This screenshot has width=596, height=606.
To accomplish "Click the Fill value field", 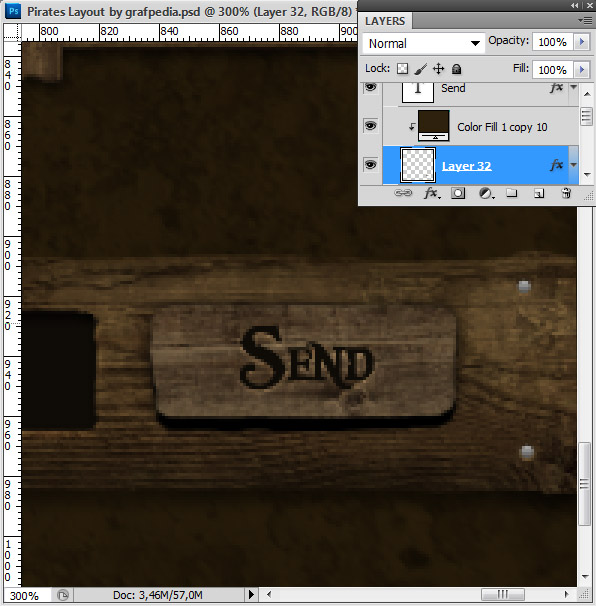I will click(x=553, y=70).
